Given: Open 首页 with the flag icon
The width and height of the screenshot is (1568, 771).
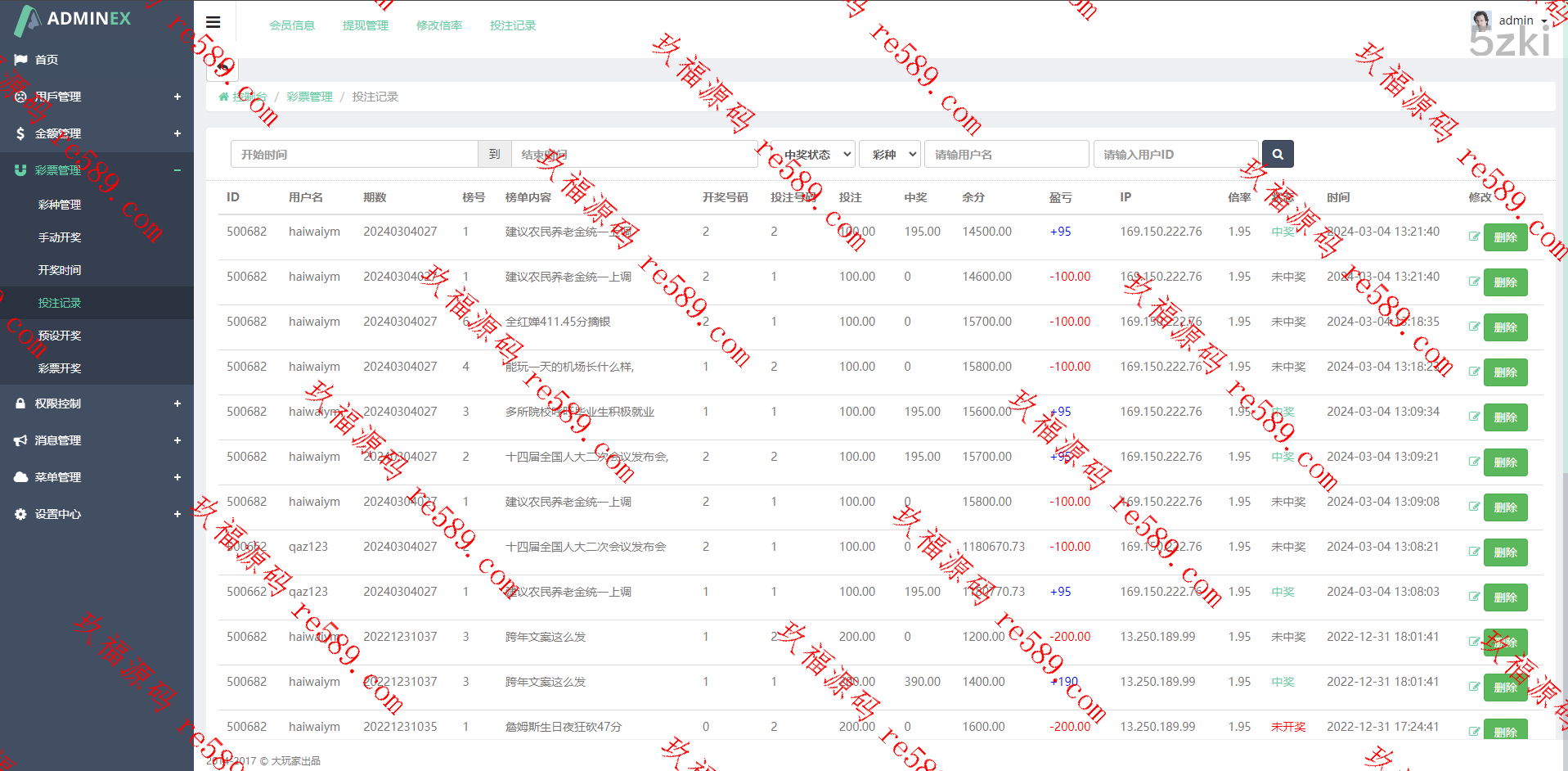Looking at the screenshot, I should 47,60.
